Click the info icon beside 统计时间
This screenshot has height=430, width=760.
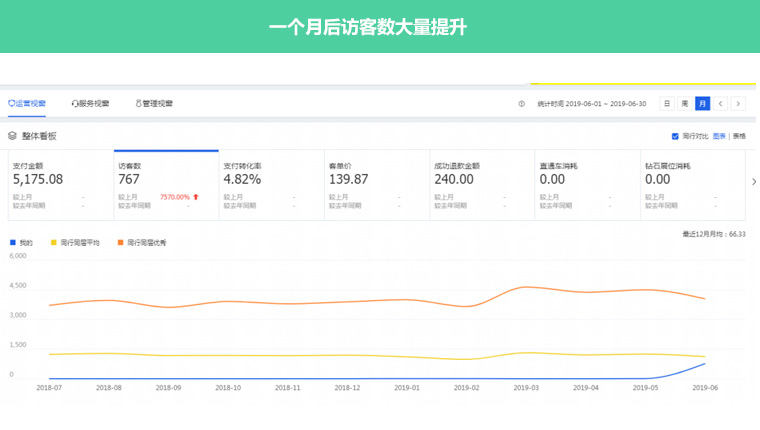pyautogui.click(x=521, y=104)
